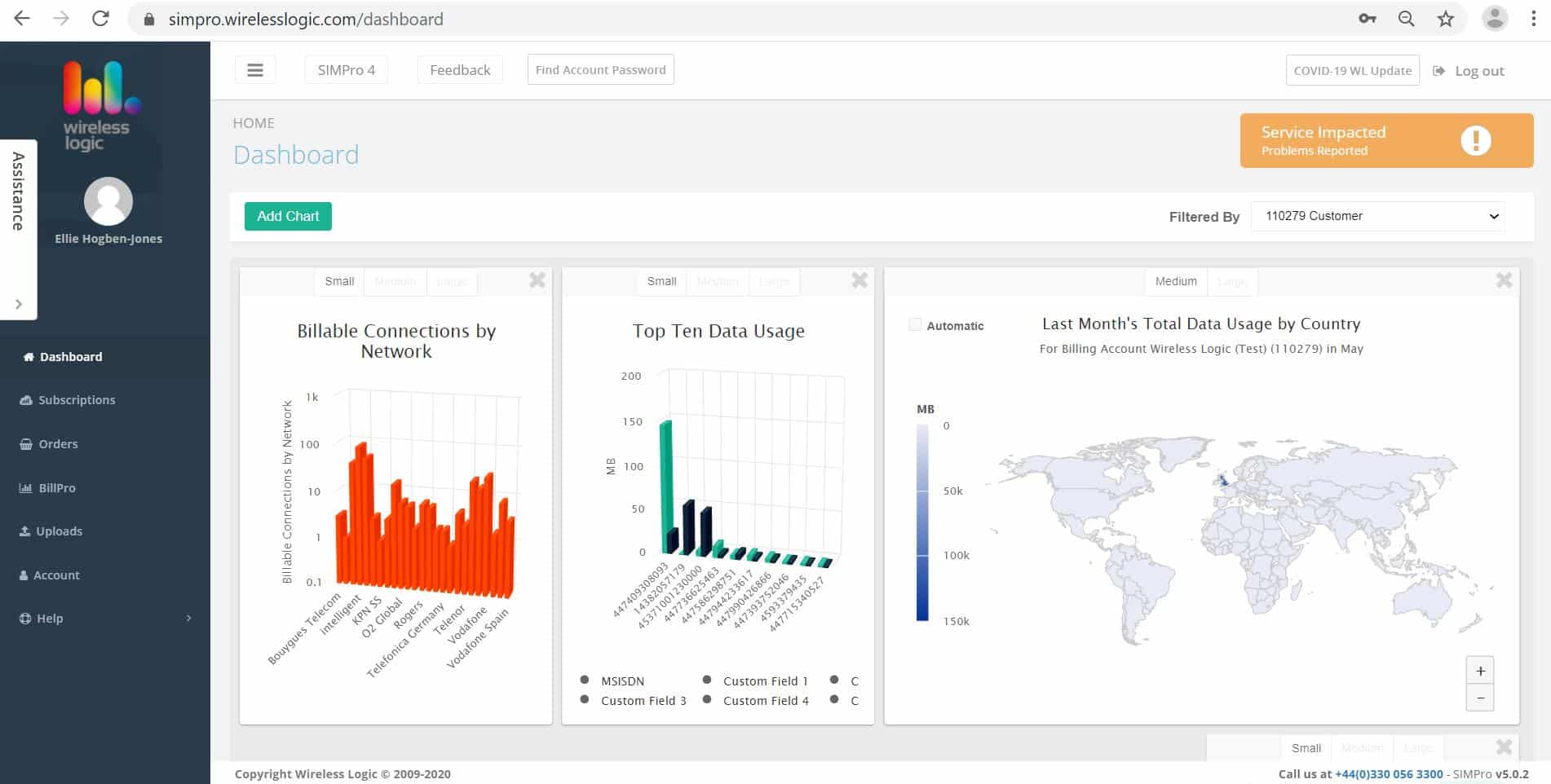Close the partially visible bottom chart panel
Image resolution: width=1551 pixels, height=784 pixels.
coord(1505,747)
